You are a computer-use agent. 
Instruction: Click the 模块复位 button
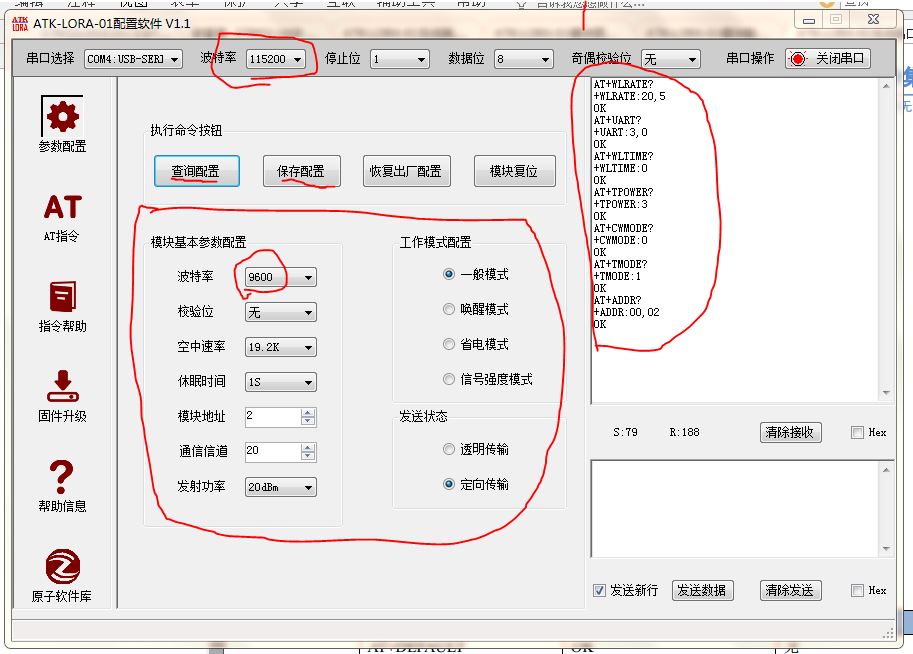tap(515, 171)
